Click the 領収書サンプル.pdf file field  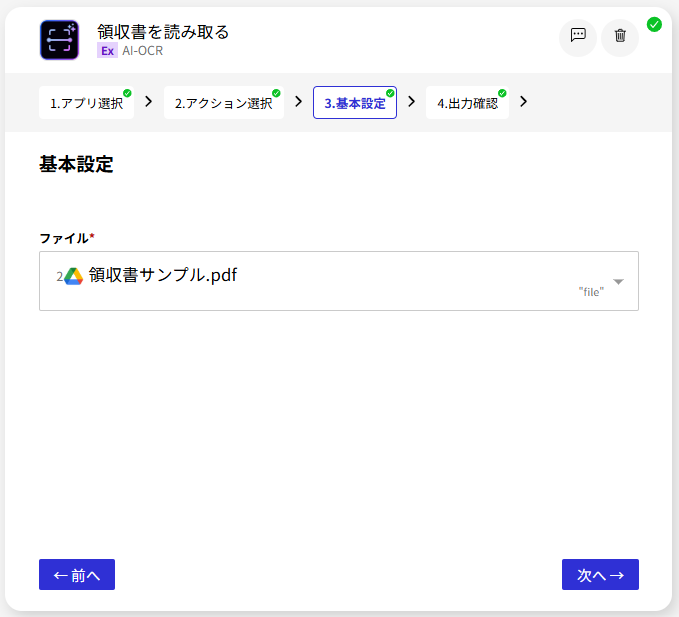339,281
